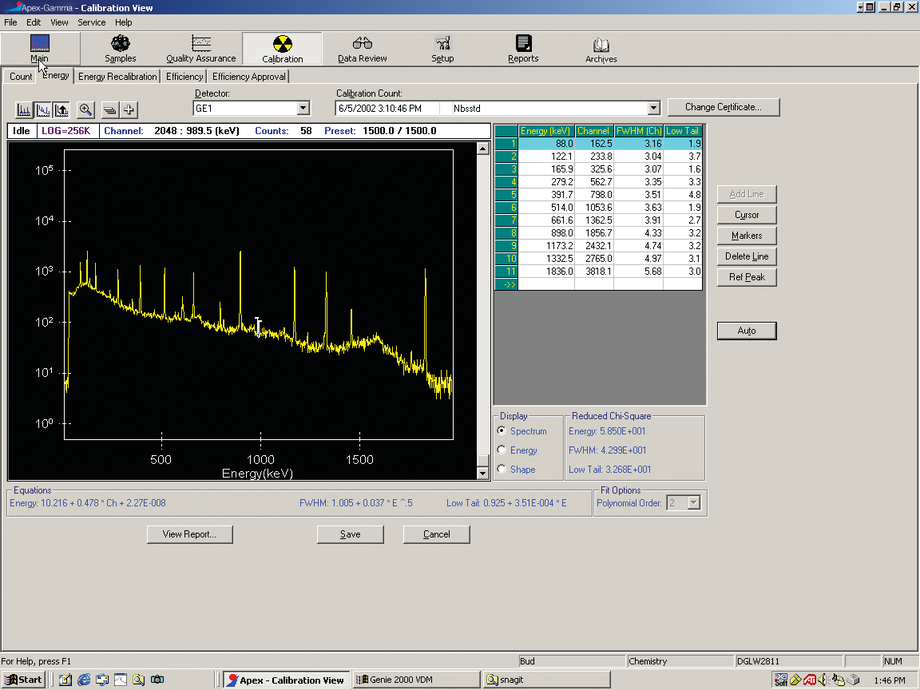Open the Polynomial Order selector
The image size is (920, 690).
click(692, 502)
